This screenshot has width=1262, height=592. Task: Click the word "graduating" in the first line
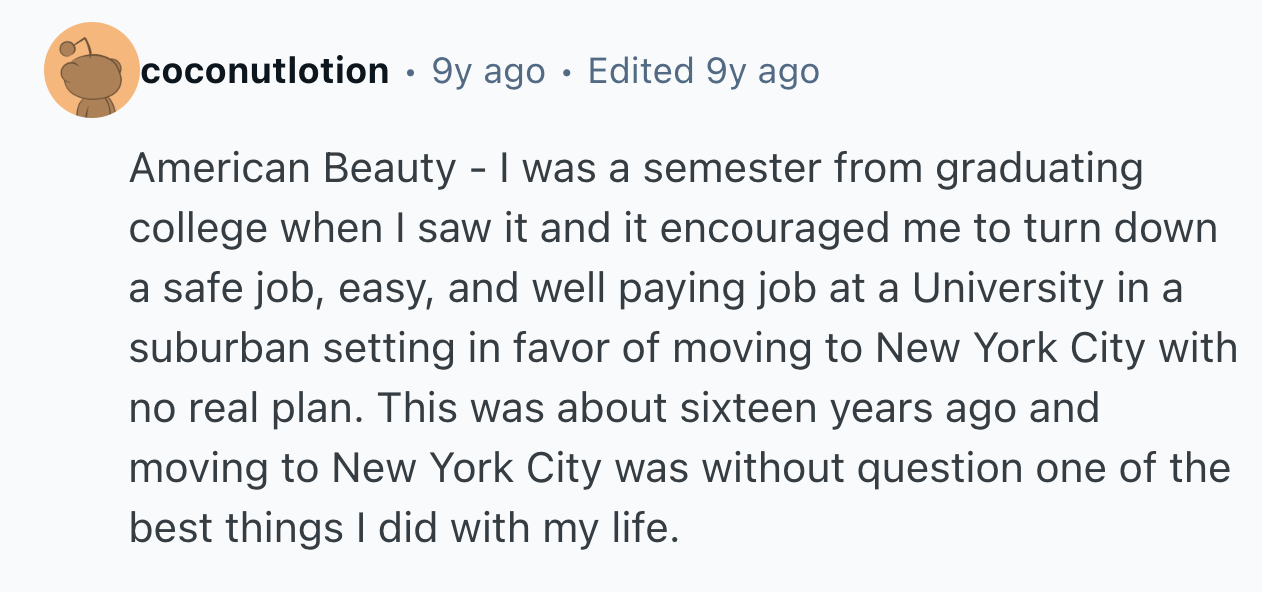point(1038,169)
